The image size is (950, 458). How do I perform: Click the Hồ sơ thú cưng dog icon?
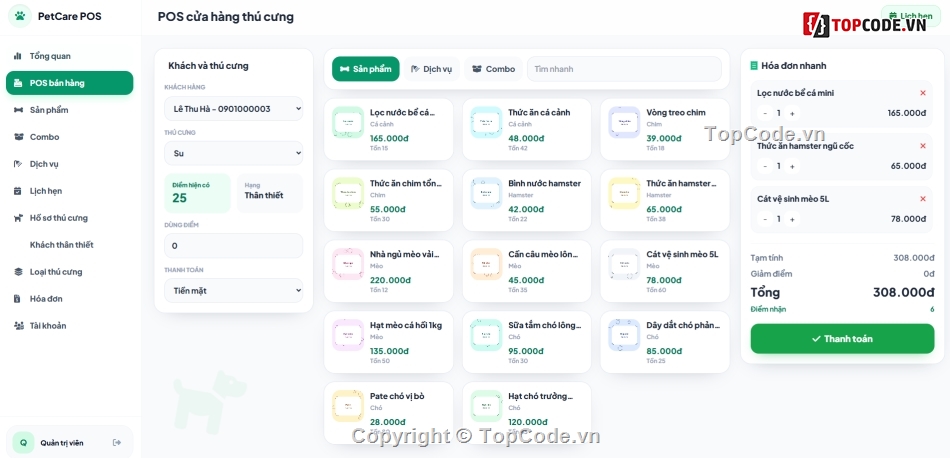pyautogui.click(x=18, y=217)
